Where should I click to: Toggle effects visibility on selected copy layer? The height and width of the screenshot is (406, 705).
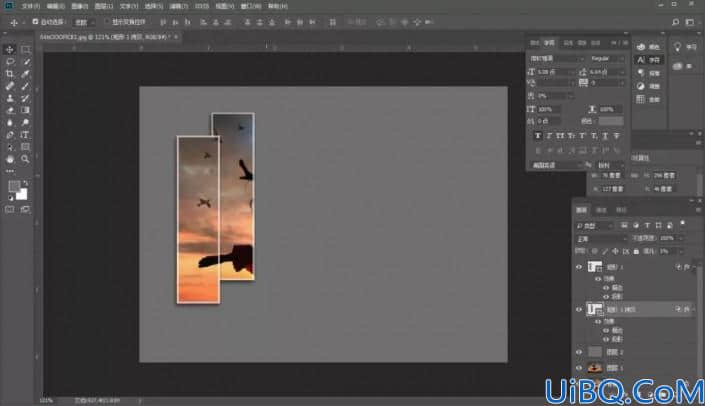click(598, 321)
